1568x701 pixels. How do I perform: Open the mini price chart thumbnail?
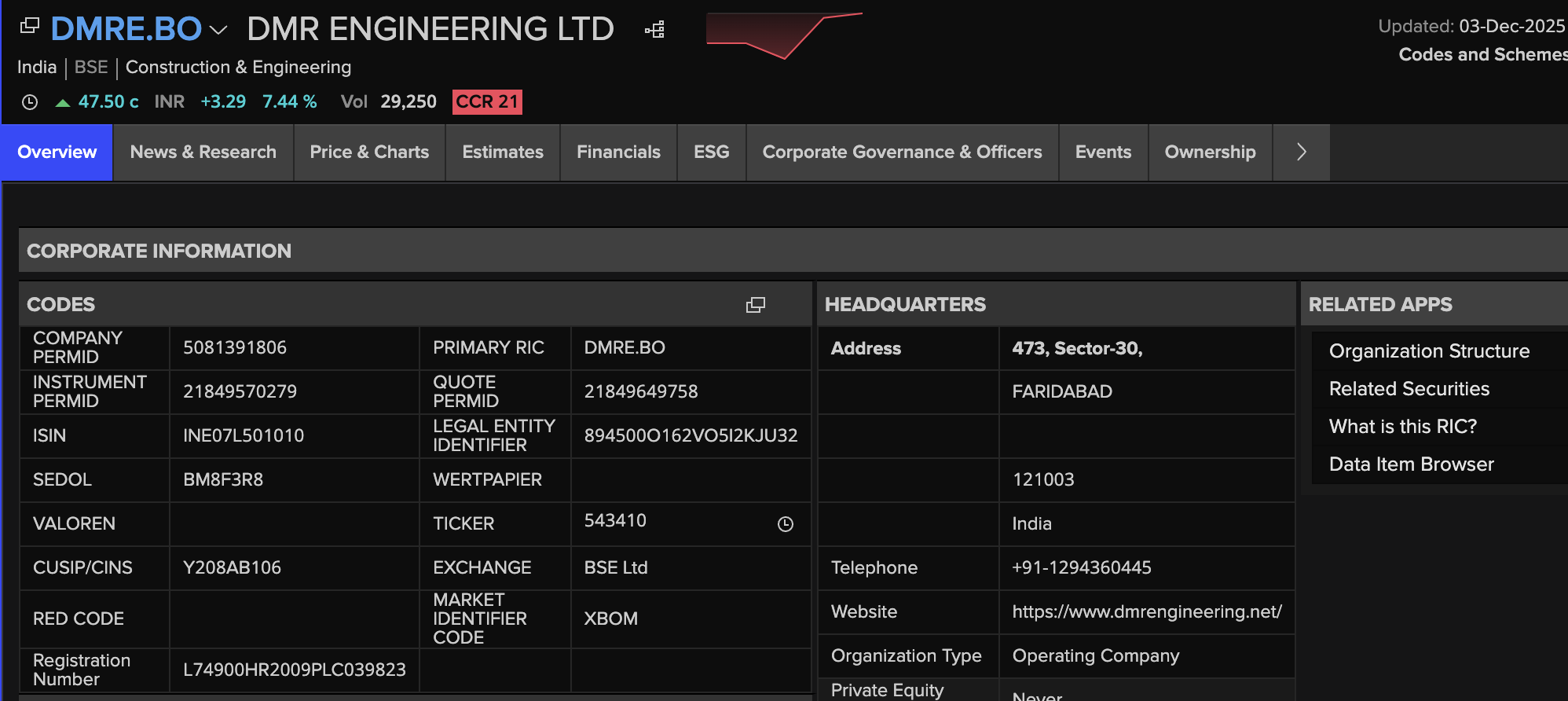pyautogui.click(x=784, y=35)
